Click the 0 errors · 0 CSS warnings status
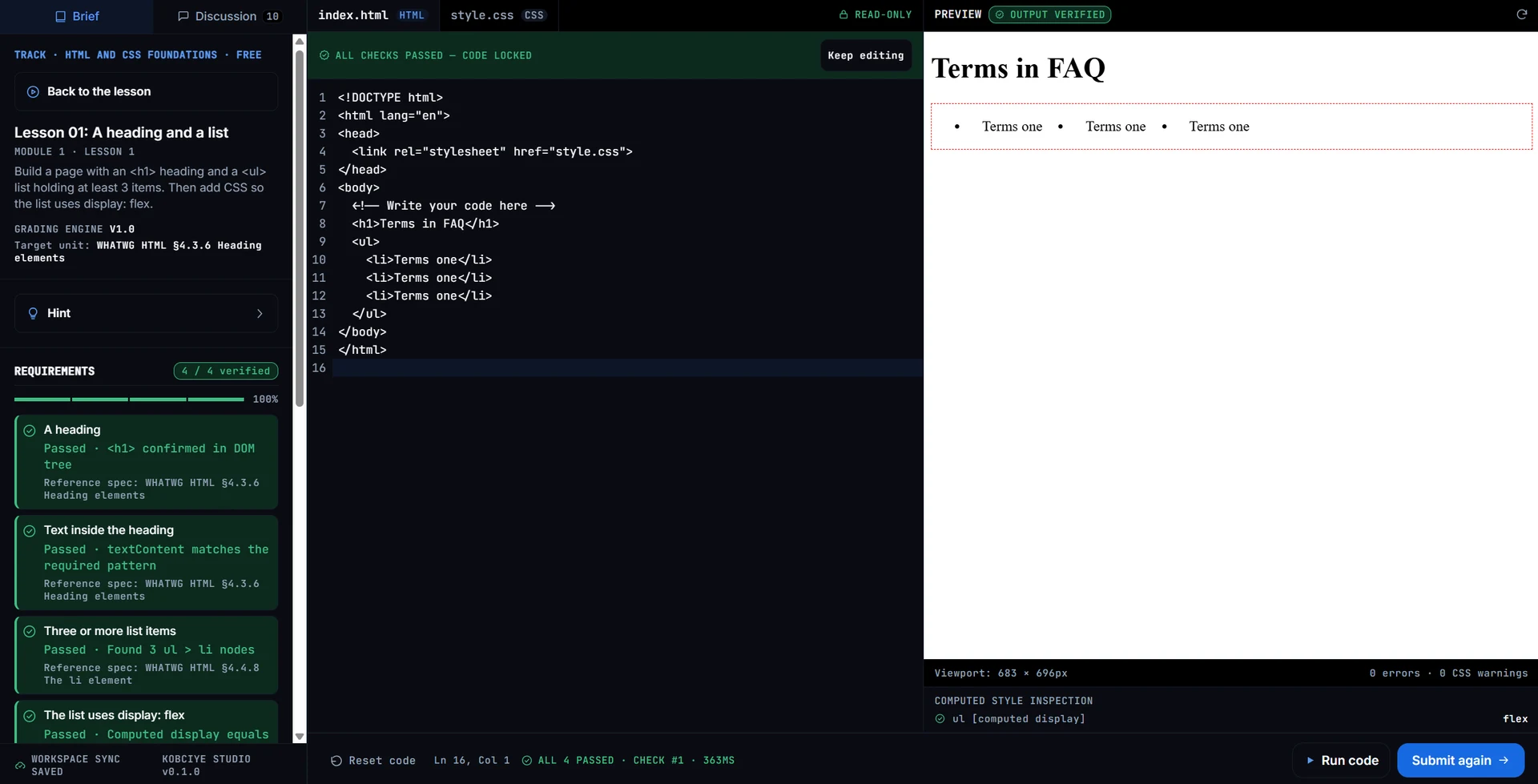This screenshot has height=784, width=1538. 1448,673
